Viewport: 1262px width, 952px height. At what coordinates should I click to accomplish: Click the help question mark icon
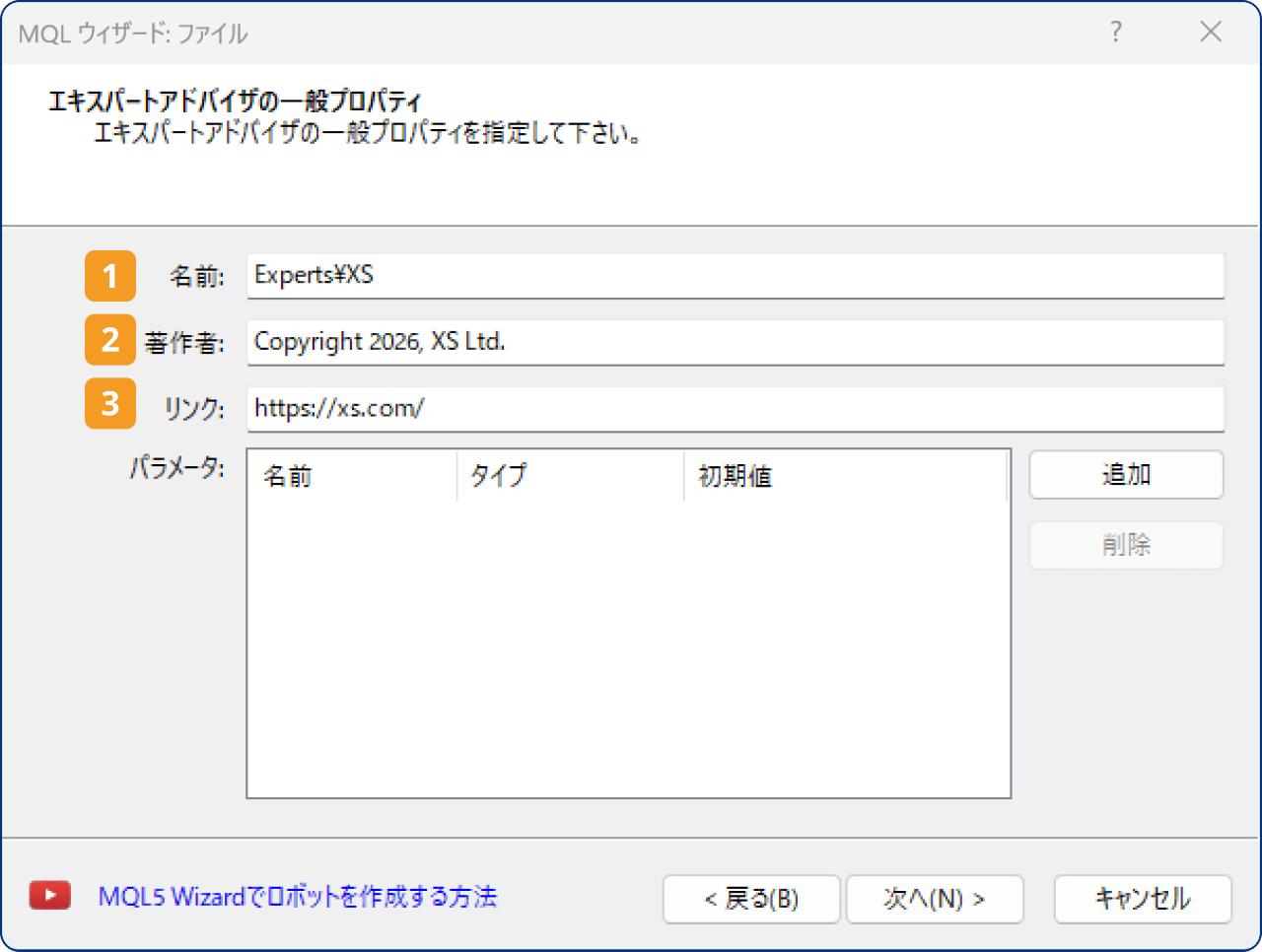[1115, 33]
